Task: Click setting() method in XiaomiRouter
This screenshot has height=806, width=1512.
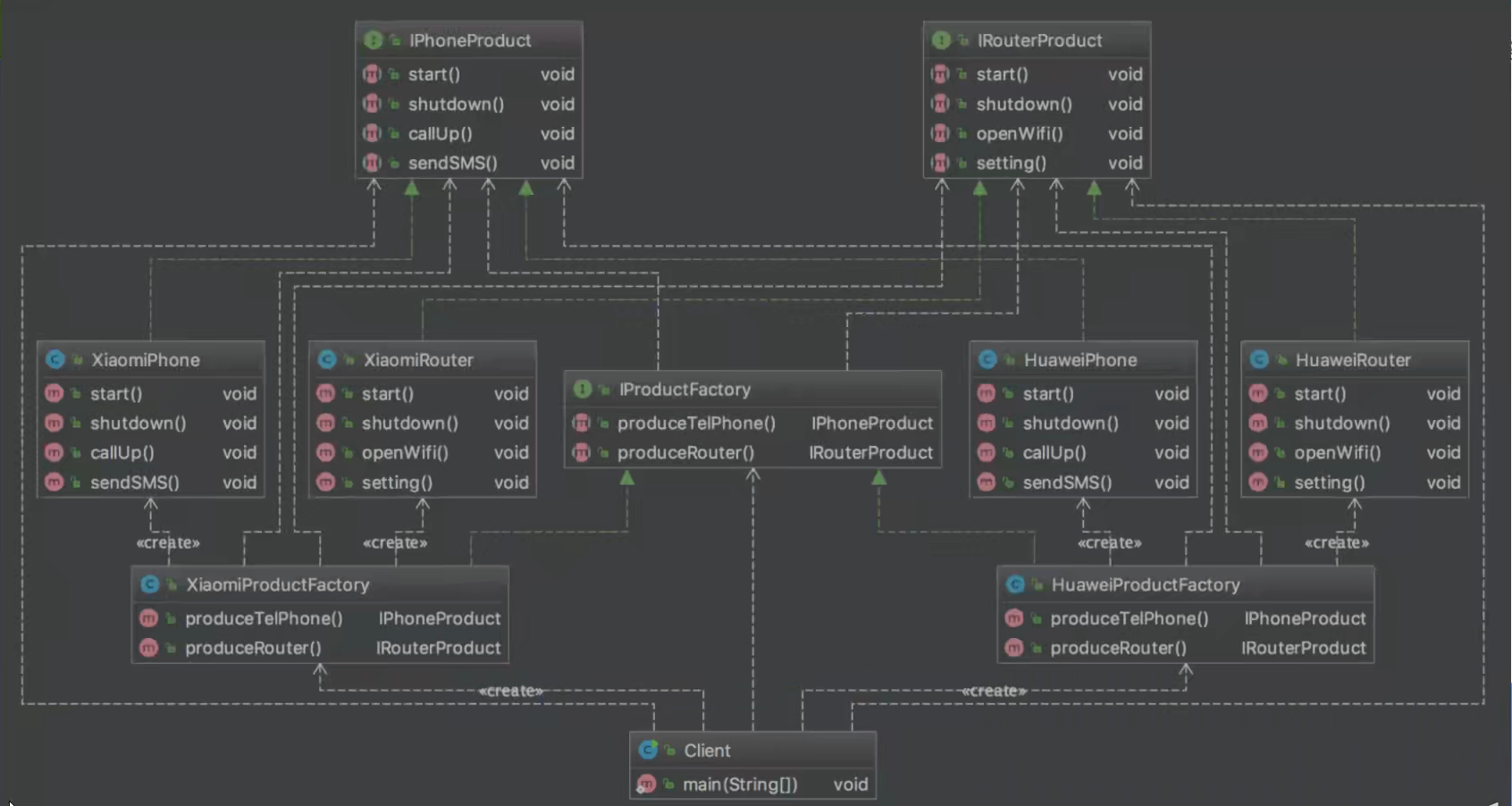Action: 397,482
